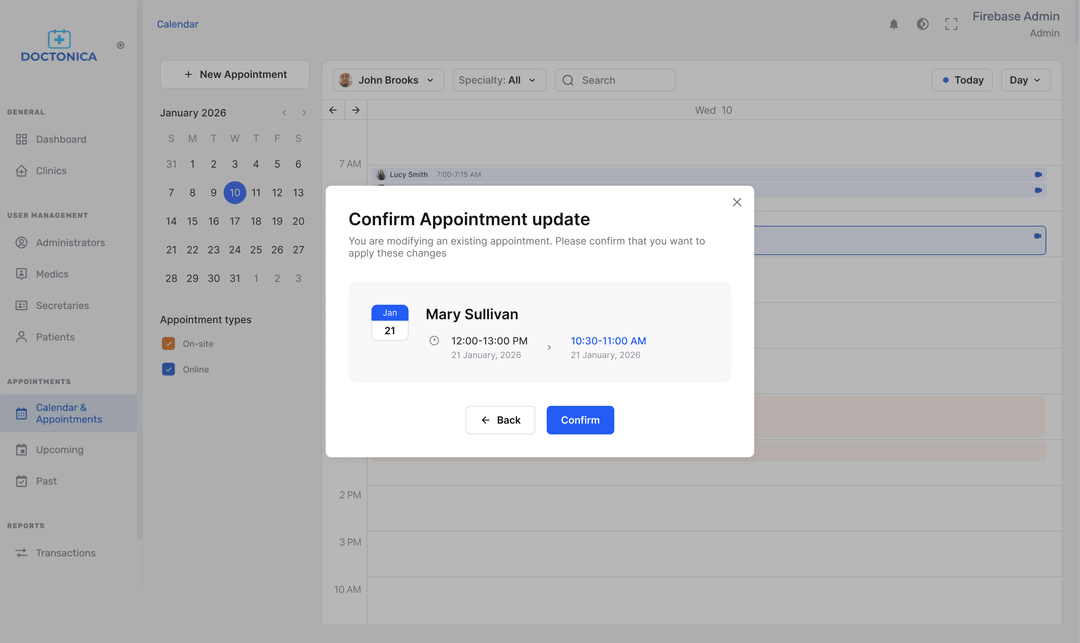Jump to Today in calendar
1080x643 pixels.
pos(962,80)
